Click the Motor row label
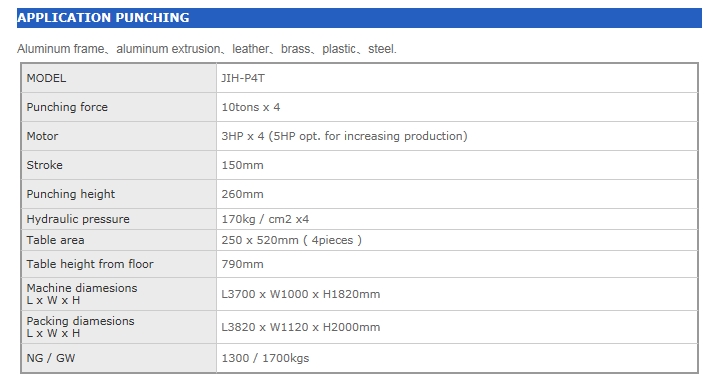 pos(42,136)
